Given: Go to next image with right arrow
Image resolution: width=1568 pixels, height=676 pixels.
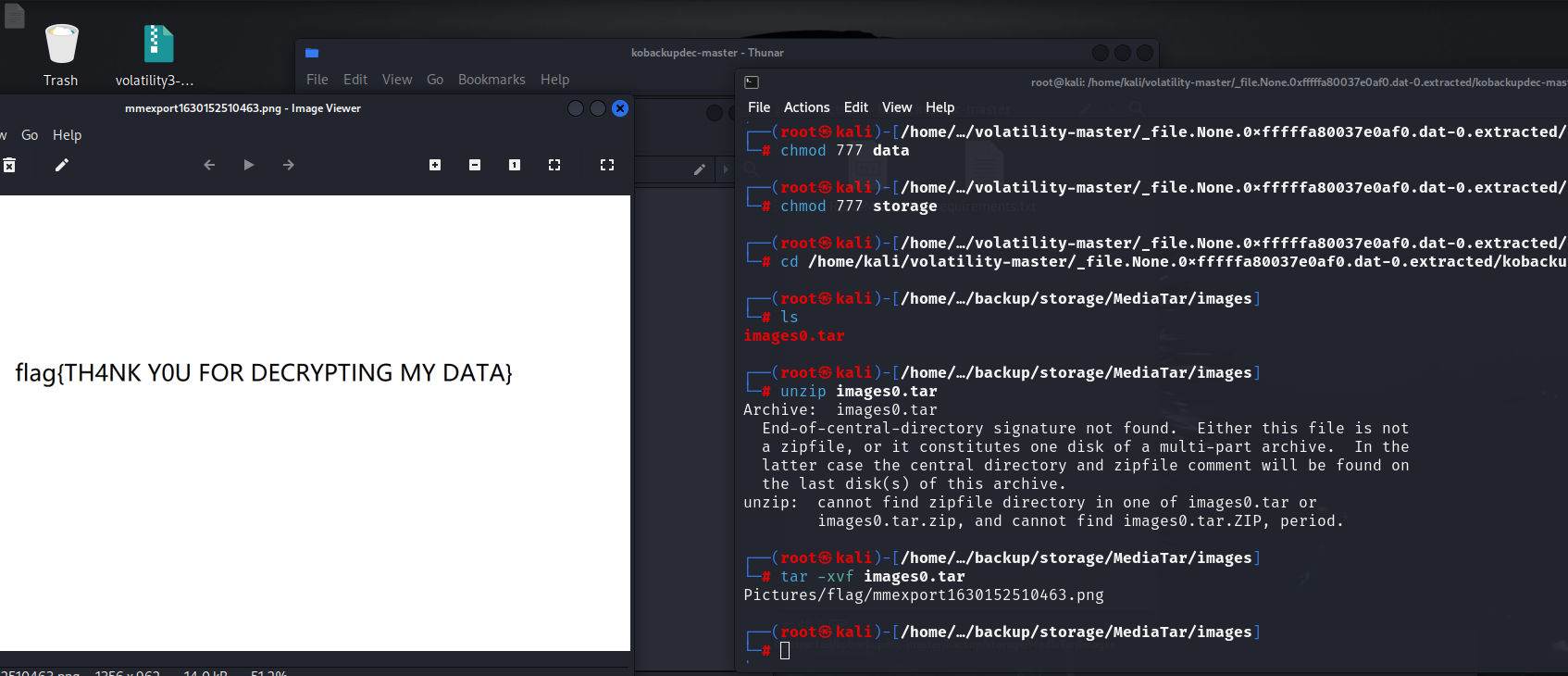Looking at the screenshot, I should pos(289,165).
